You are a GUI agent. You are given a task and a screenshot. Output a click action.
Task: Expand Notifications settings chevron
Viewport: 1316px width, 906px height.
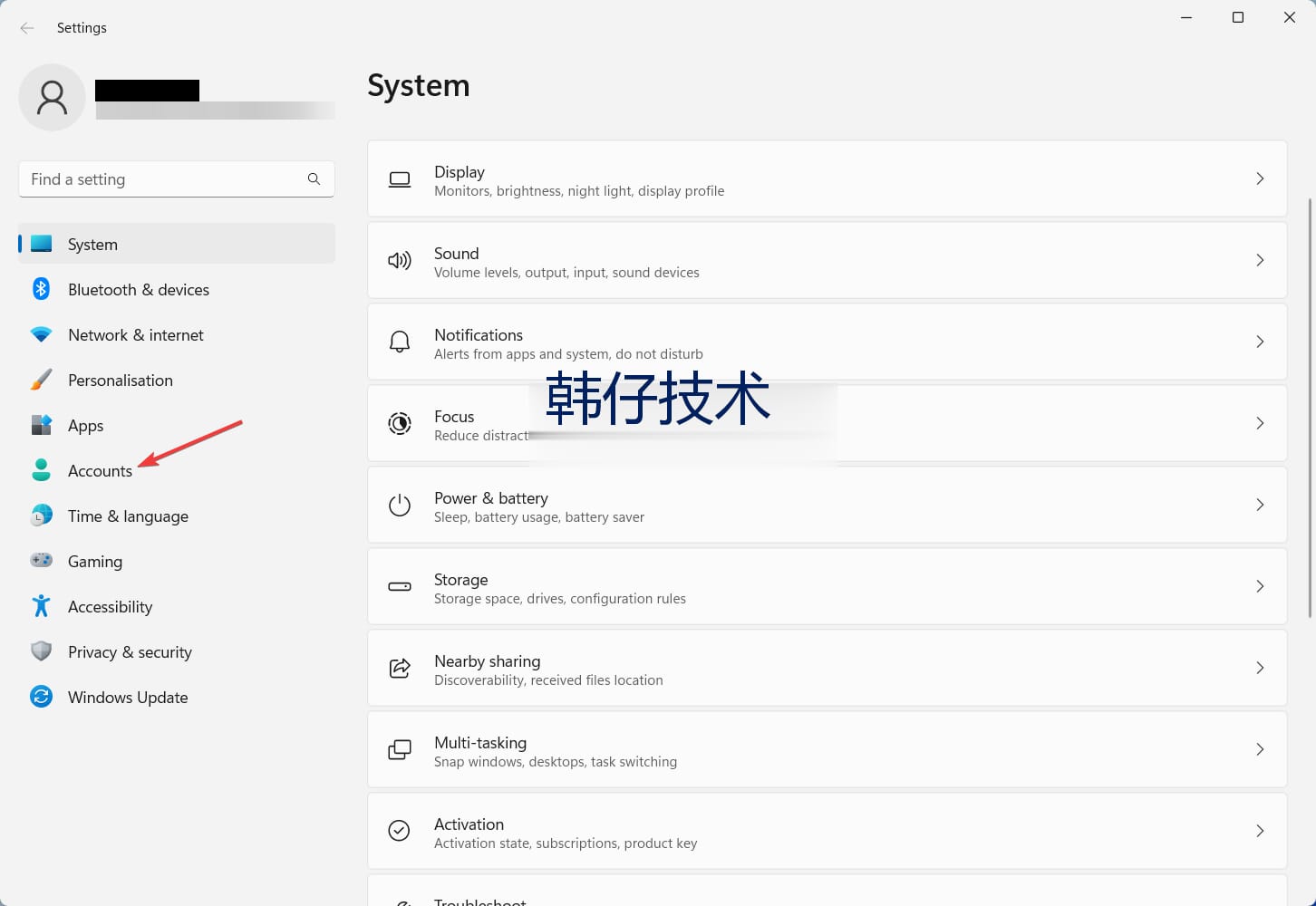(1260, 342)
